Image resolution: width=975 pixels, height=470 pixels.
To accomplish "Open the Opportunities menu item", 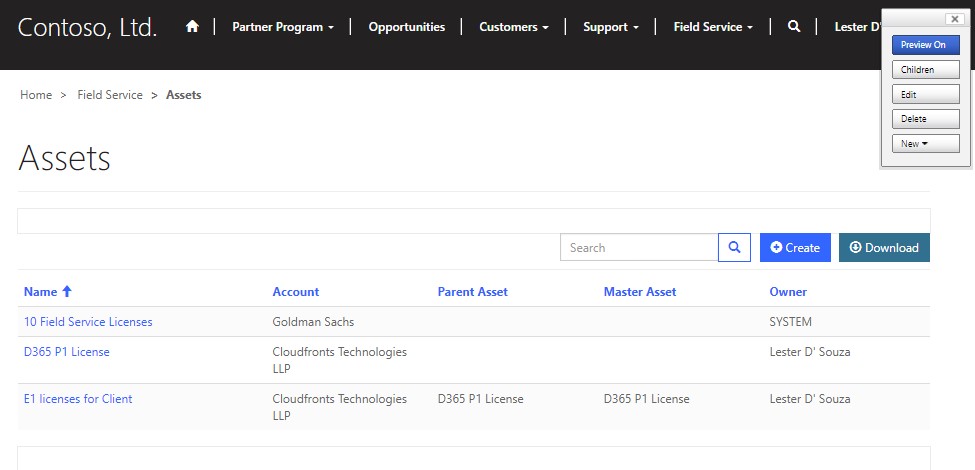I will [x=407, y=27].
